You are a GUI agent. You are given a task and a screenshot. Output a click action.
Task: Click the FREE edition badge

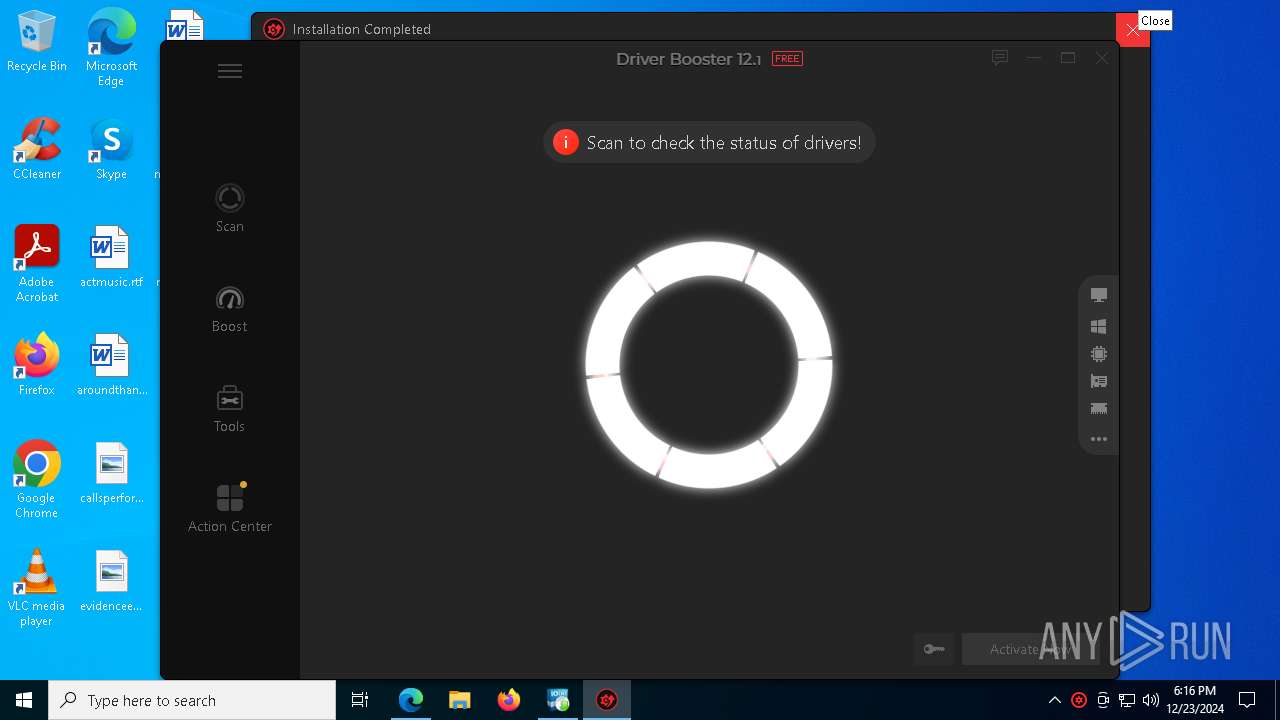pyautogui.click(x=787, y=59)
